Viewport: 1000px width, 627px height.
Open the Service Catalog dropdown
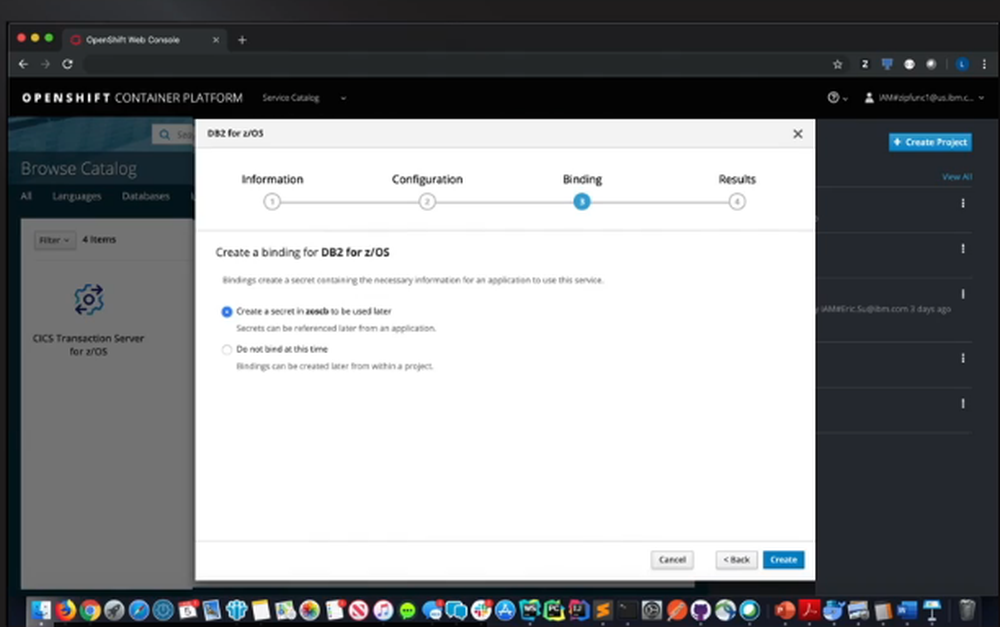[304, 98]
